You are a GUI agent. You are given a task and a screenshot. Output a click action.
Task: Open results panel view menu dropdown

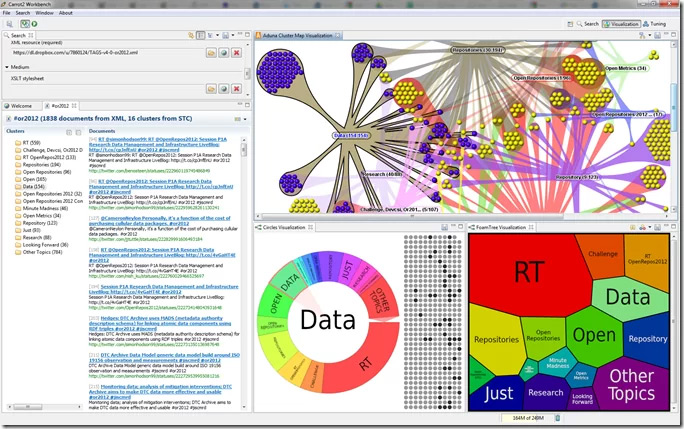(245, 119)
